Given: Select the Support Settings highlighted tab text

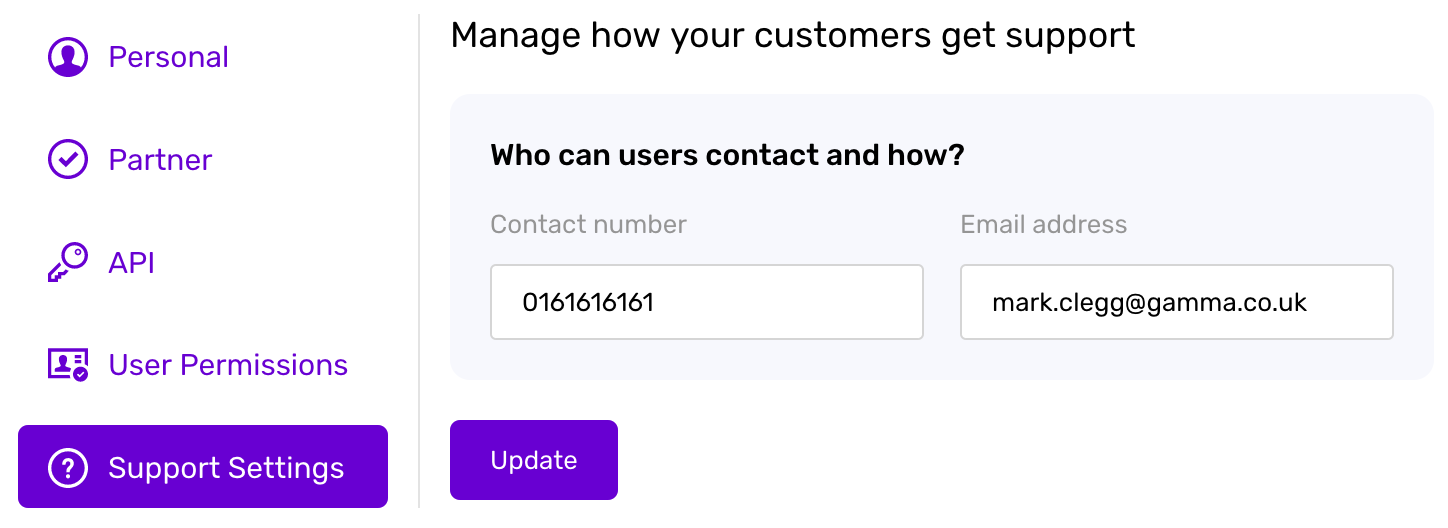Looking at the screenshot, I should point(226,468).
